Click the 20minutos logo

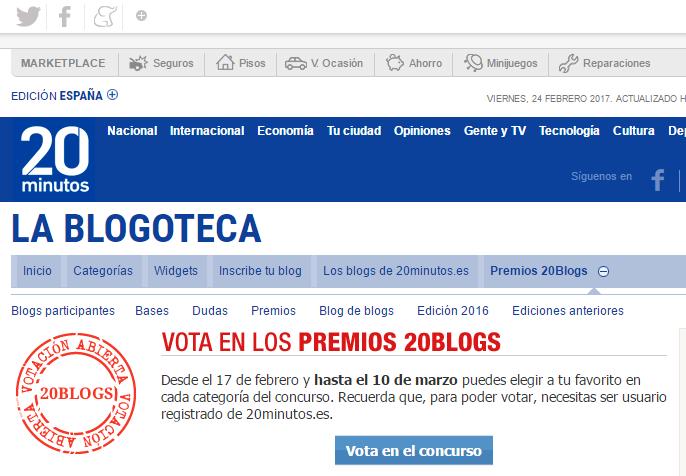coord(56,160)
